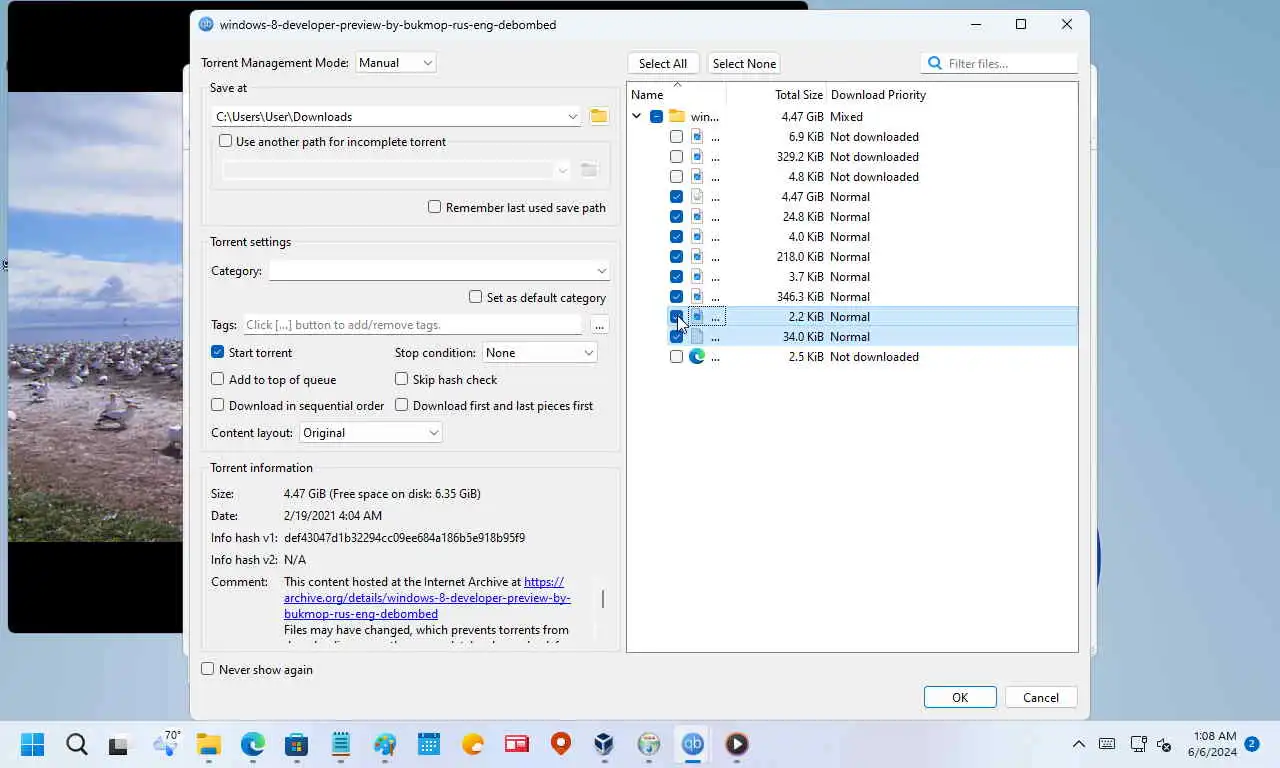Open taskbar Search
Image resolution: width=1280 pixels, height=768 pixels.
point(76,744)
